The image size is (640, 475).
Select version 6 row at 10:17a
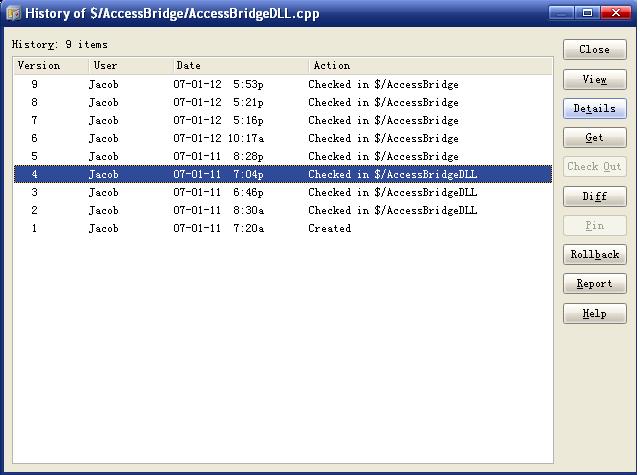click(x=283, y=138)
